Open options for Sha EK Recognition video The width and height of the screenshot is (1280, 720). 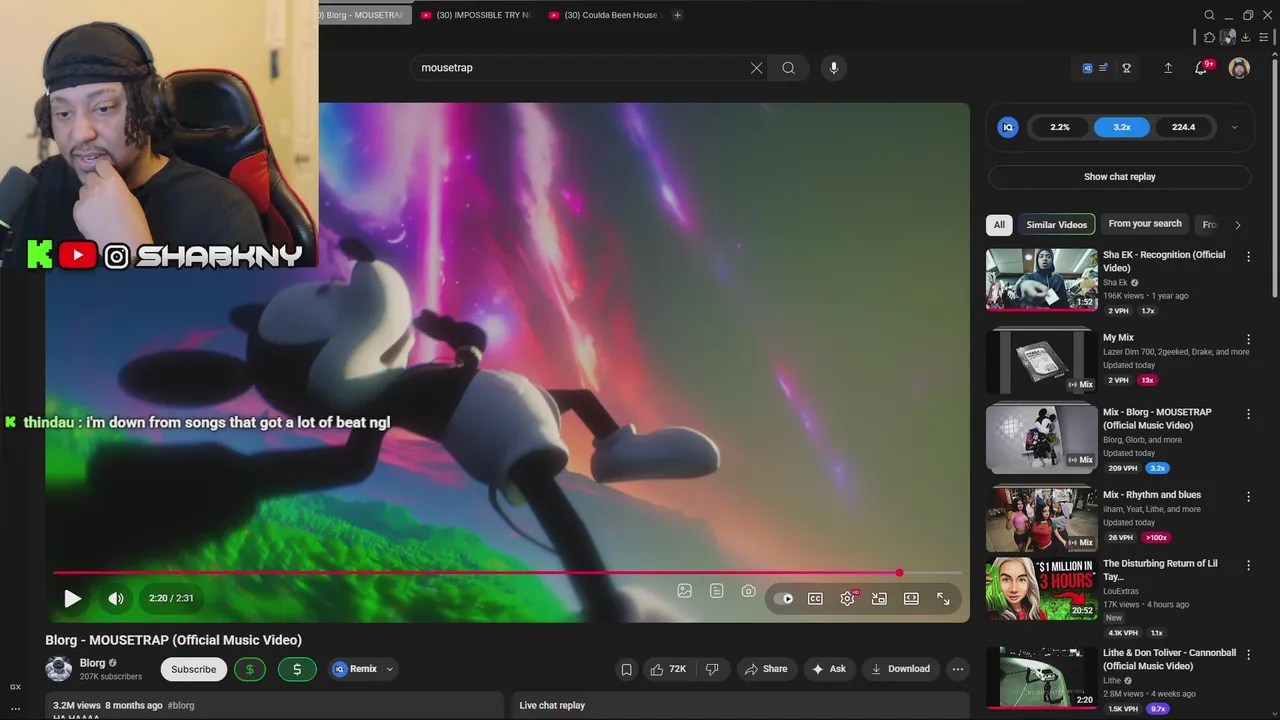pos(1248,257)
